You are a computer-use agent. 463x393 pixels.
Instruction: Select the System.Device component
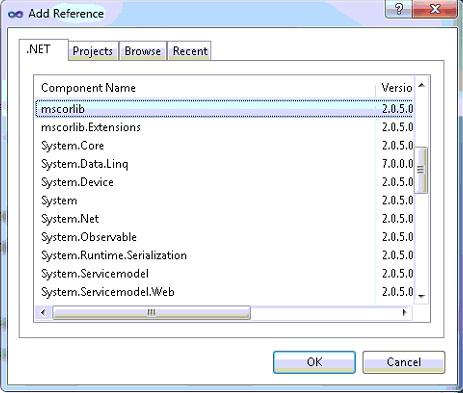[224, 182]
